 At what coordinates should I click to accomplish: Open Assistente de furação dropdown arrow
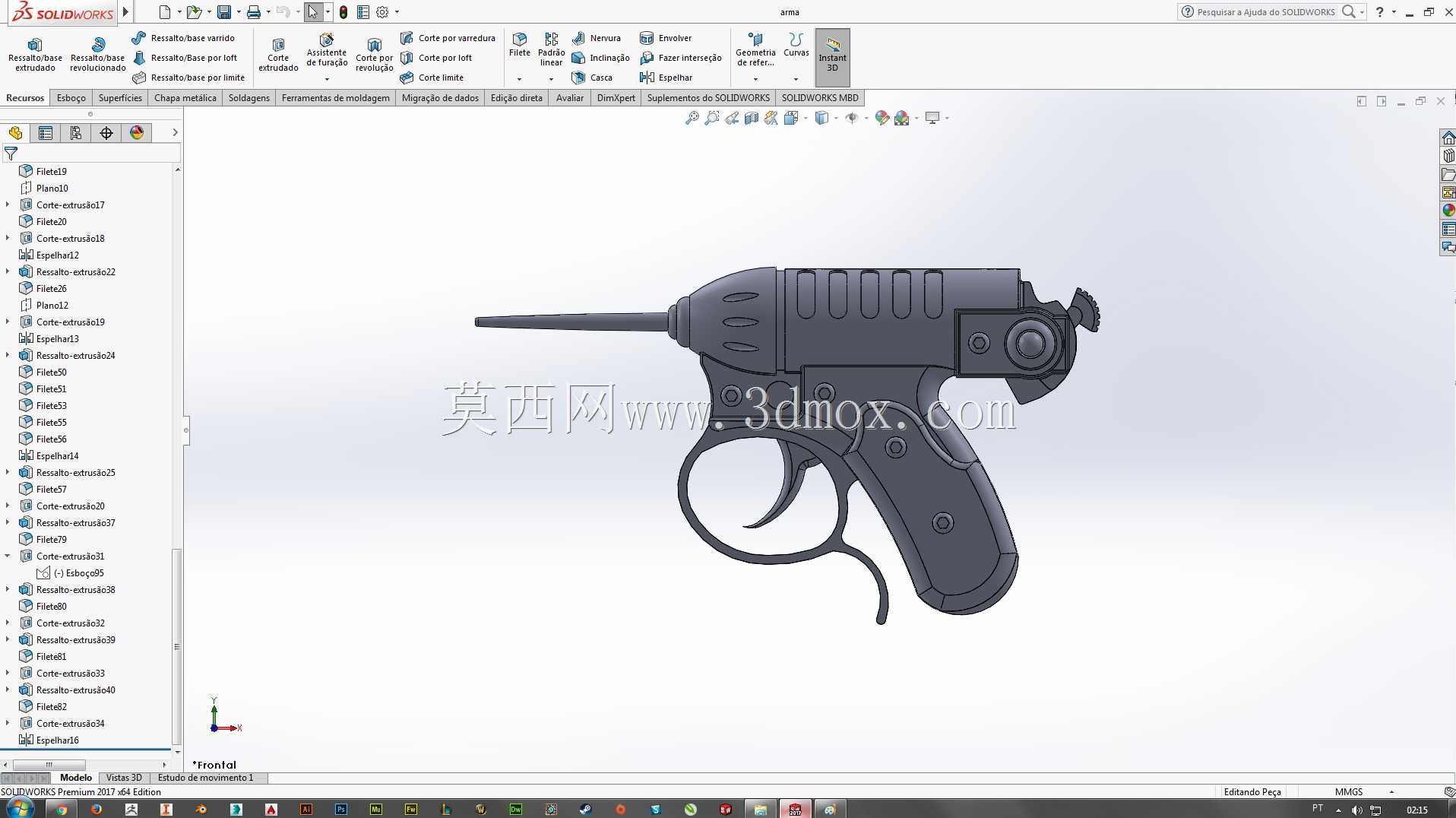[x=327, y=79]
